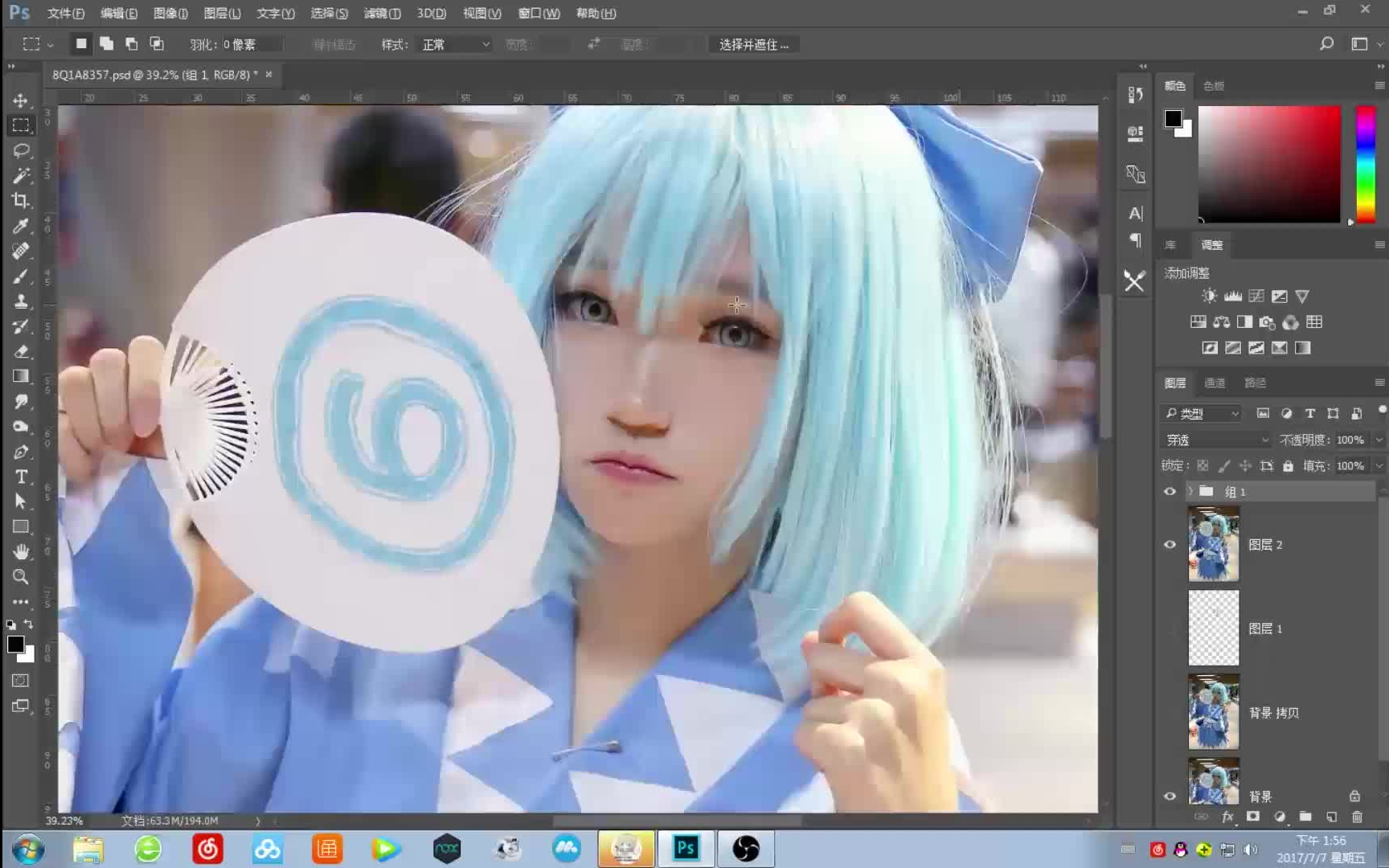Select the Brush tool
The width and height of the screenshot is (1389, 868).
pos(21,276)
